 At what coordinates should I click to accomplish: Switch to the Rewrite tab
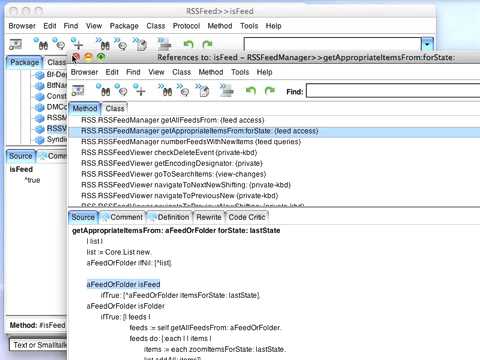click(x=209, y=217)
